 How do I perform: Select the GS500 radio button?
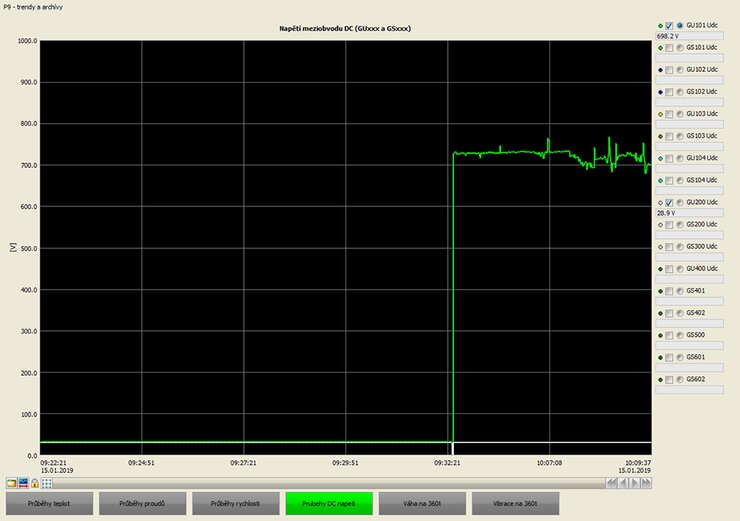click(x=680, y=336)
